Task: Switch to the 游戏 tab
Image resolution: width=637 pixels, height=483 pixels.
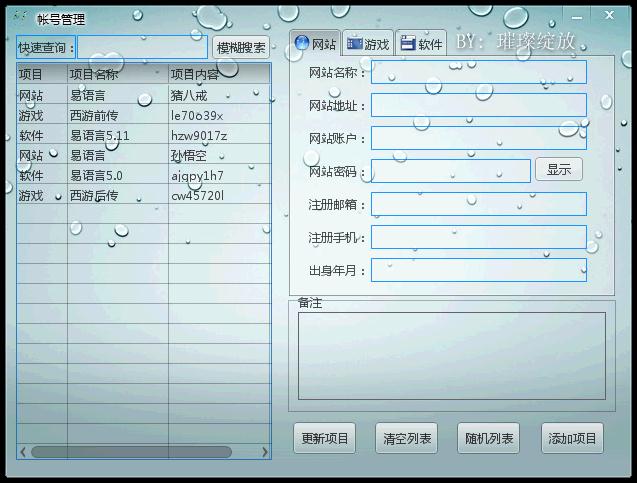Action: (x=368, y=43)
